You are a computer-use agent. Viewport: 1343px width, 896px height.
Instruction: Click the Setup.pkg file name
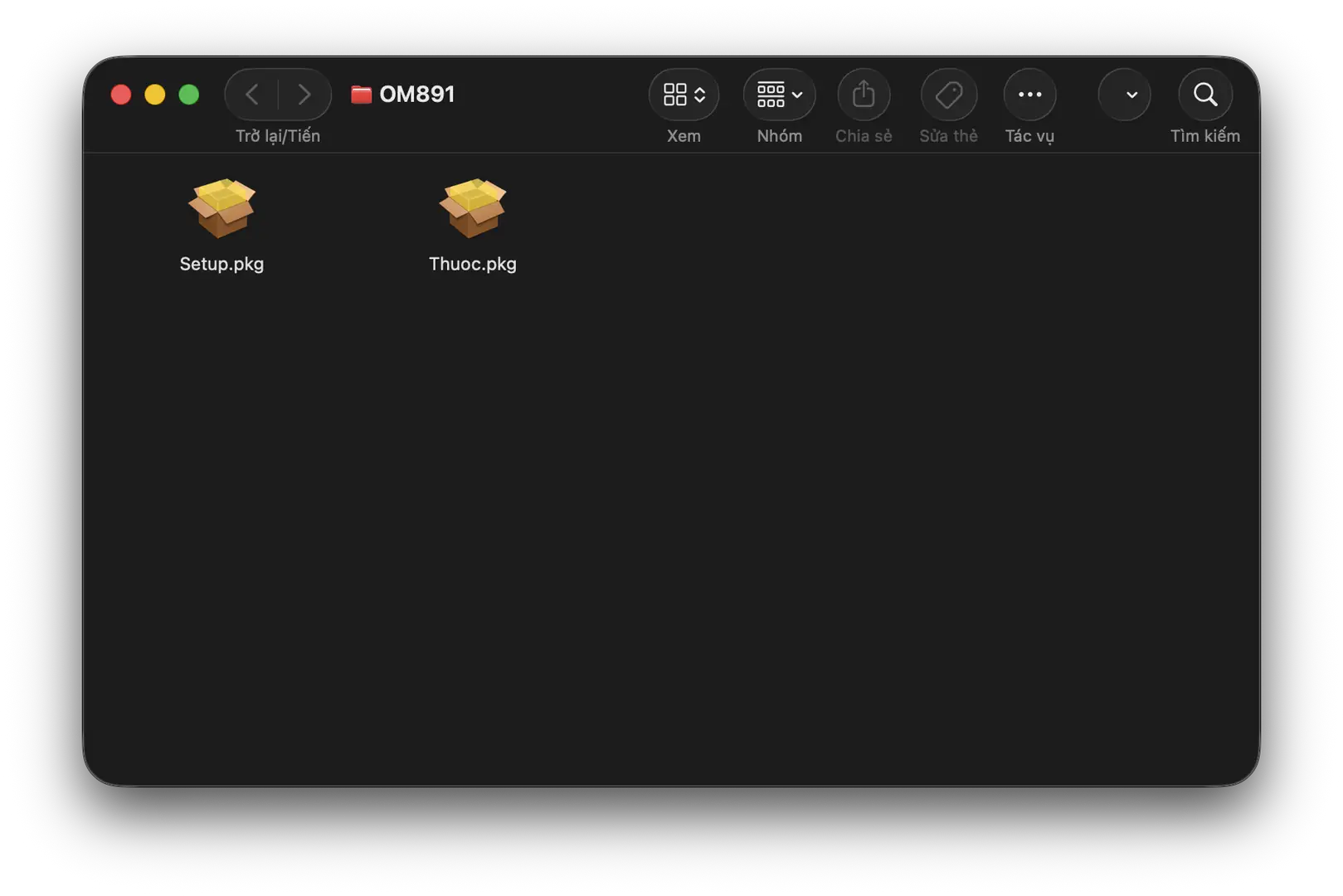tap(221, 264)
